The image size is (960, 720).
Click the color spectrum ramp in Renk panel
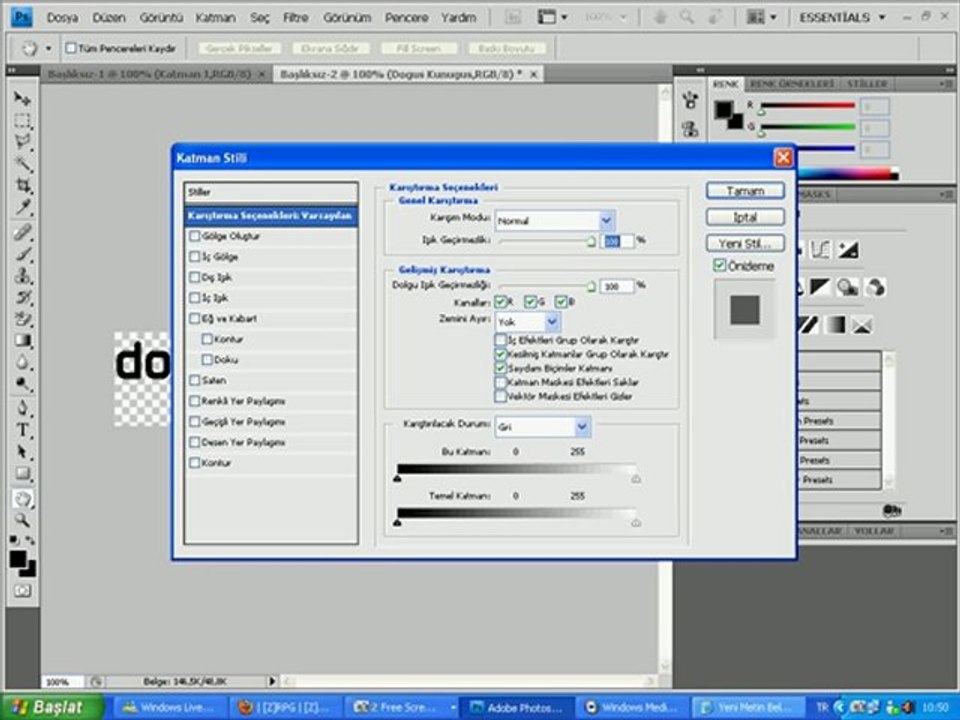847,174
